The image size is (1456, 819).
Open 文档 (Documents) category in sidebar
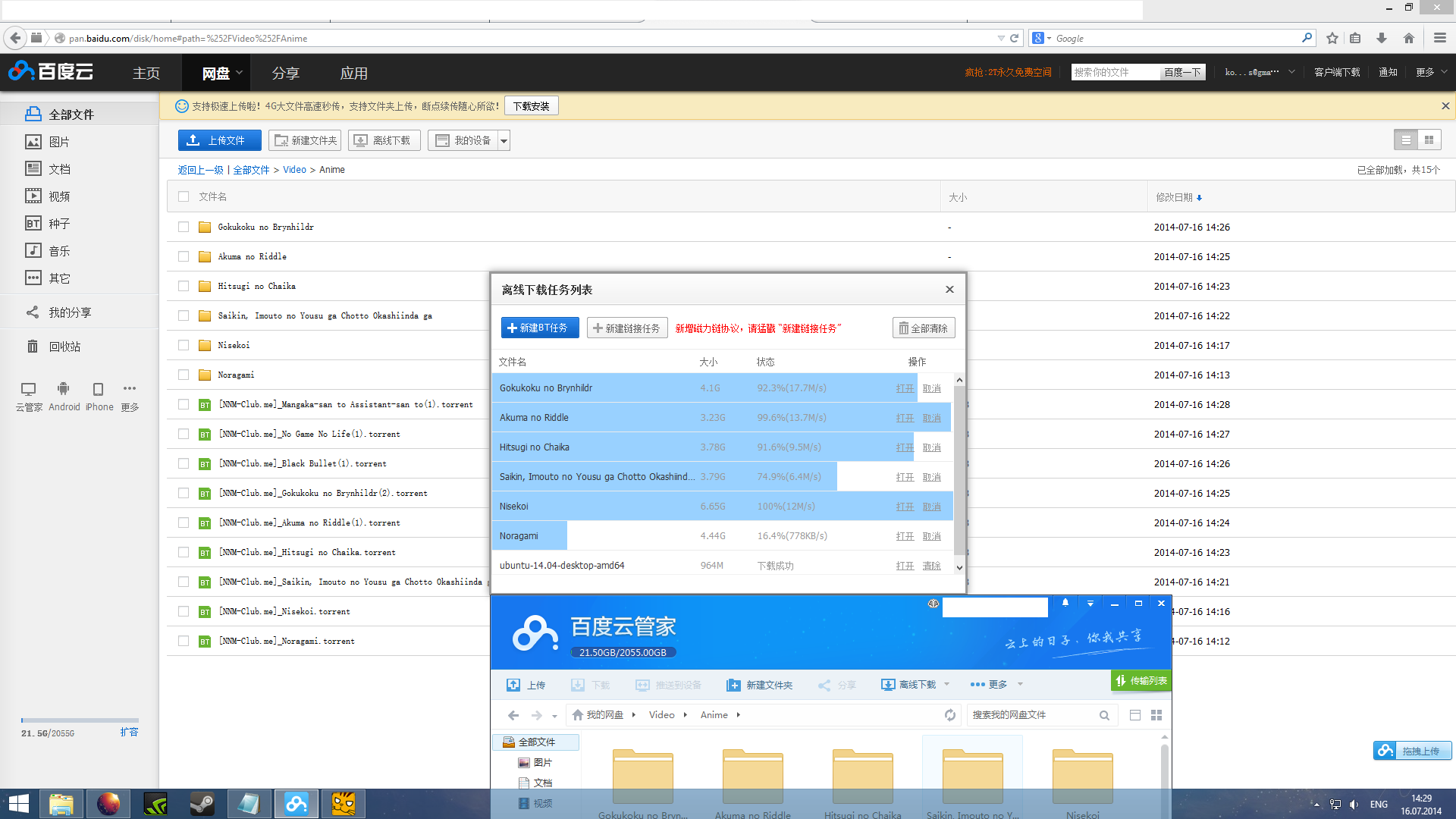48,169
